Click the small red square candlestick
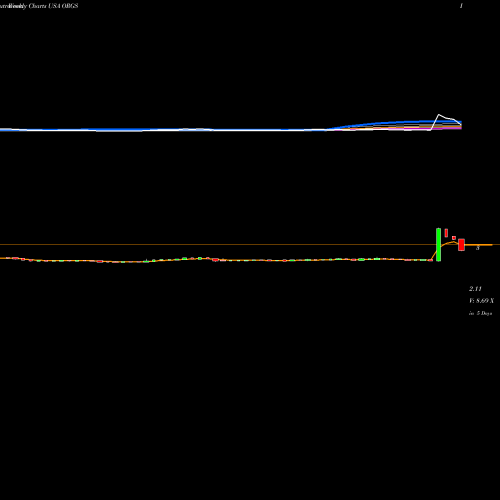The height and width of the screenshot is (500, 500). (454, 238)
